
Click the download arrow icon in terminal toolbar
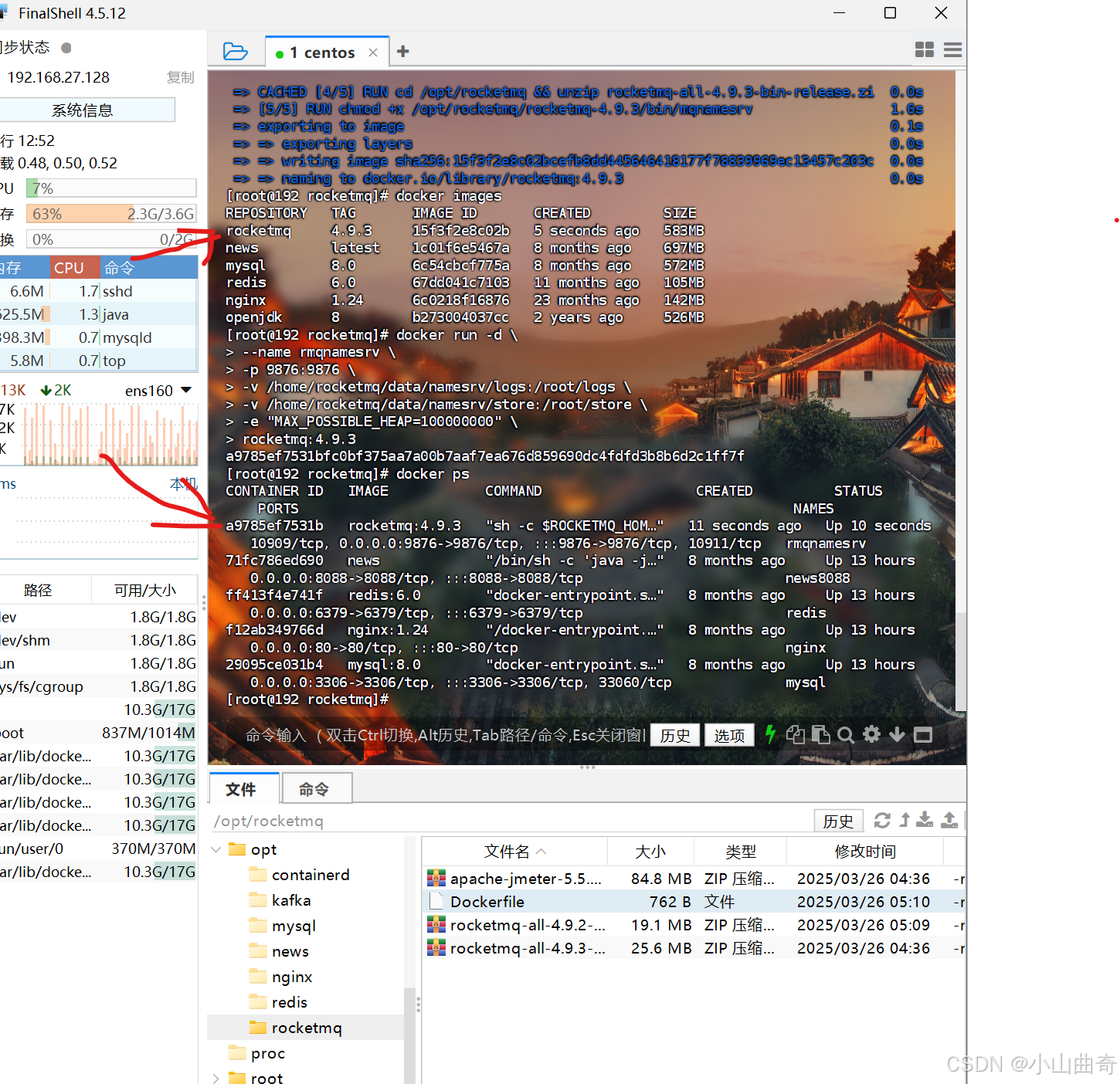(x=897, y=734)
